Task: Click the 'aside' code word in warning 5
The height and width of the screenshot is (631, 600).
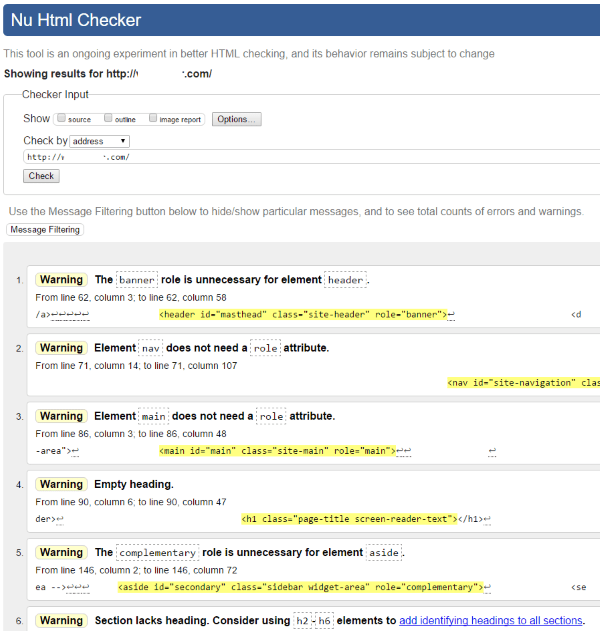Action: click(x=384, y=553)
